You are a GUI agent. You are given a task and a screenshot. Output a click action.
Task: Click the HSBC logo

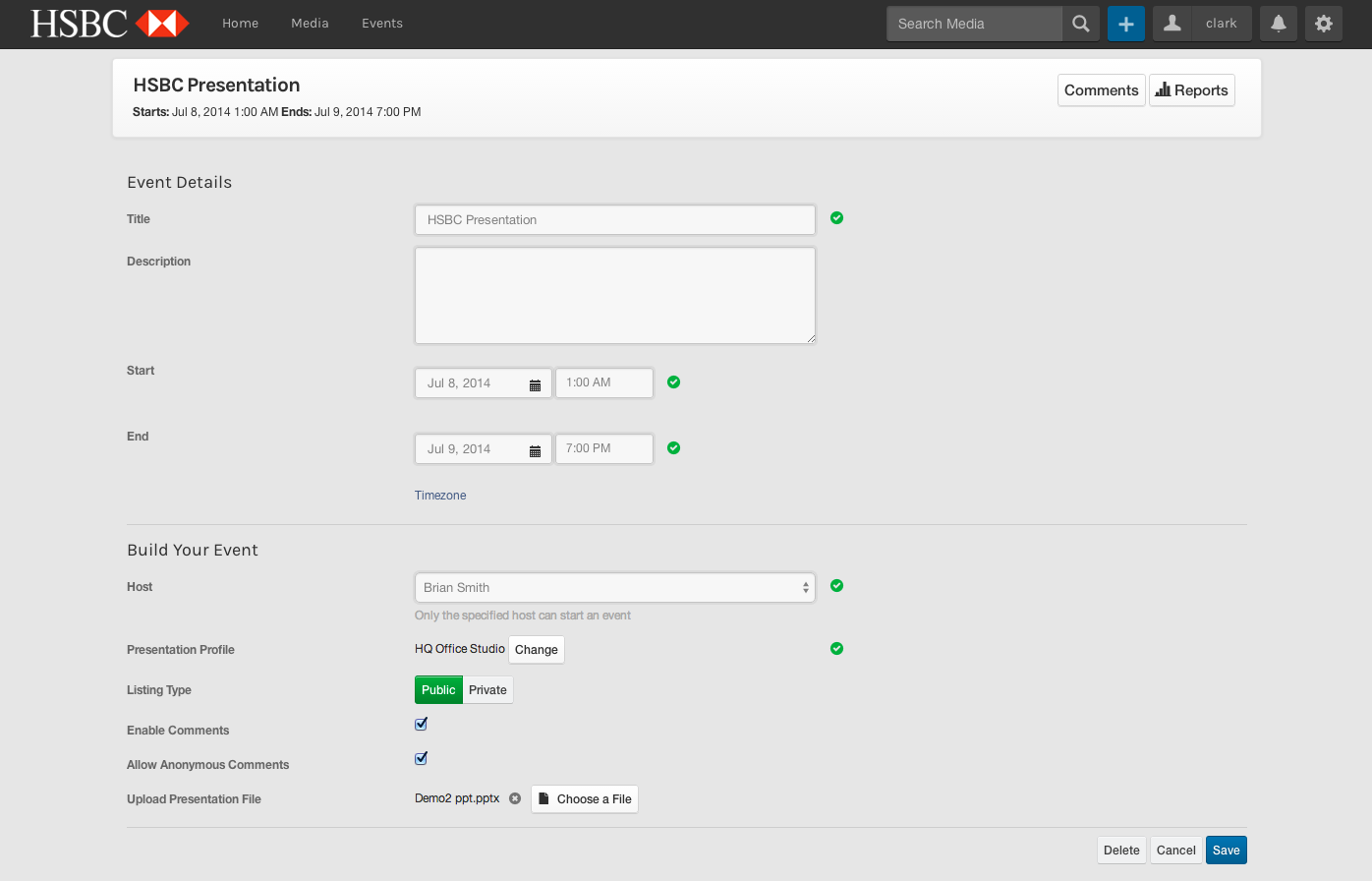[110, 24]
